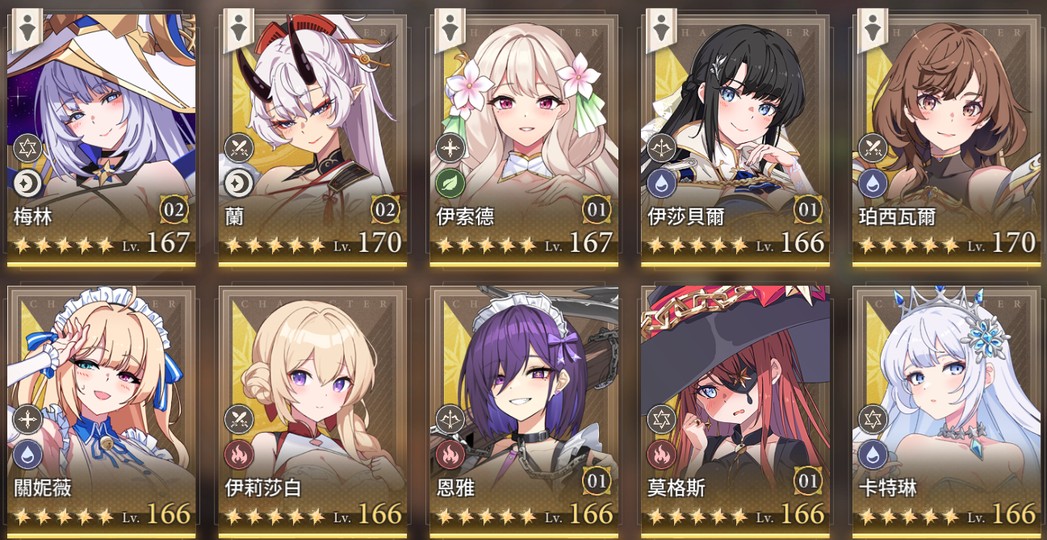Click crossed swords class icon on 蘭

(x=239, y=148)
